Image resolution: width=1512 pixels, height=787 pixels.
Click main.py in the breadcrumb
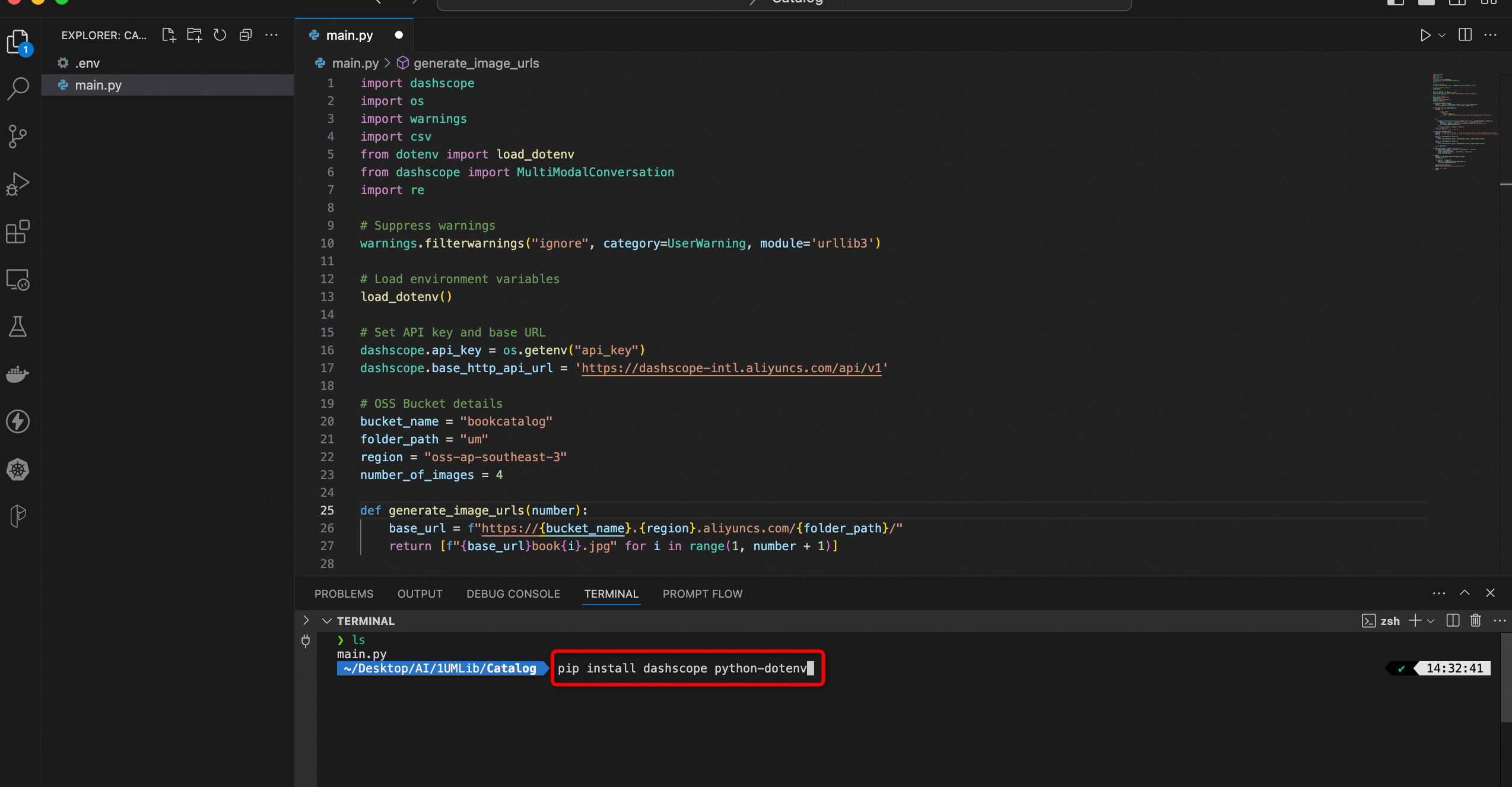(355, 63)
